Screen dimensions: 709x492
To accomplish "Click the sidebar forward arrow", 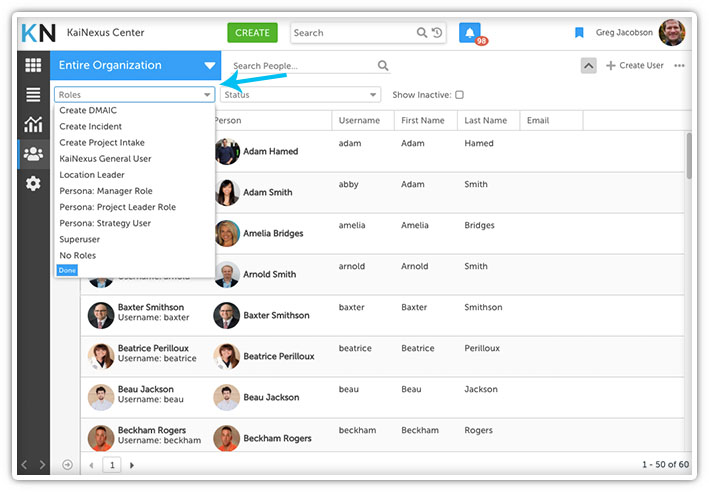I will pos(42,464).
